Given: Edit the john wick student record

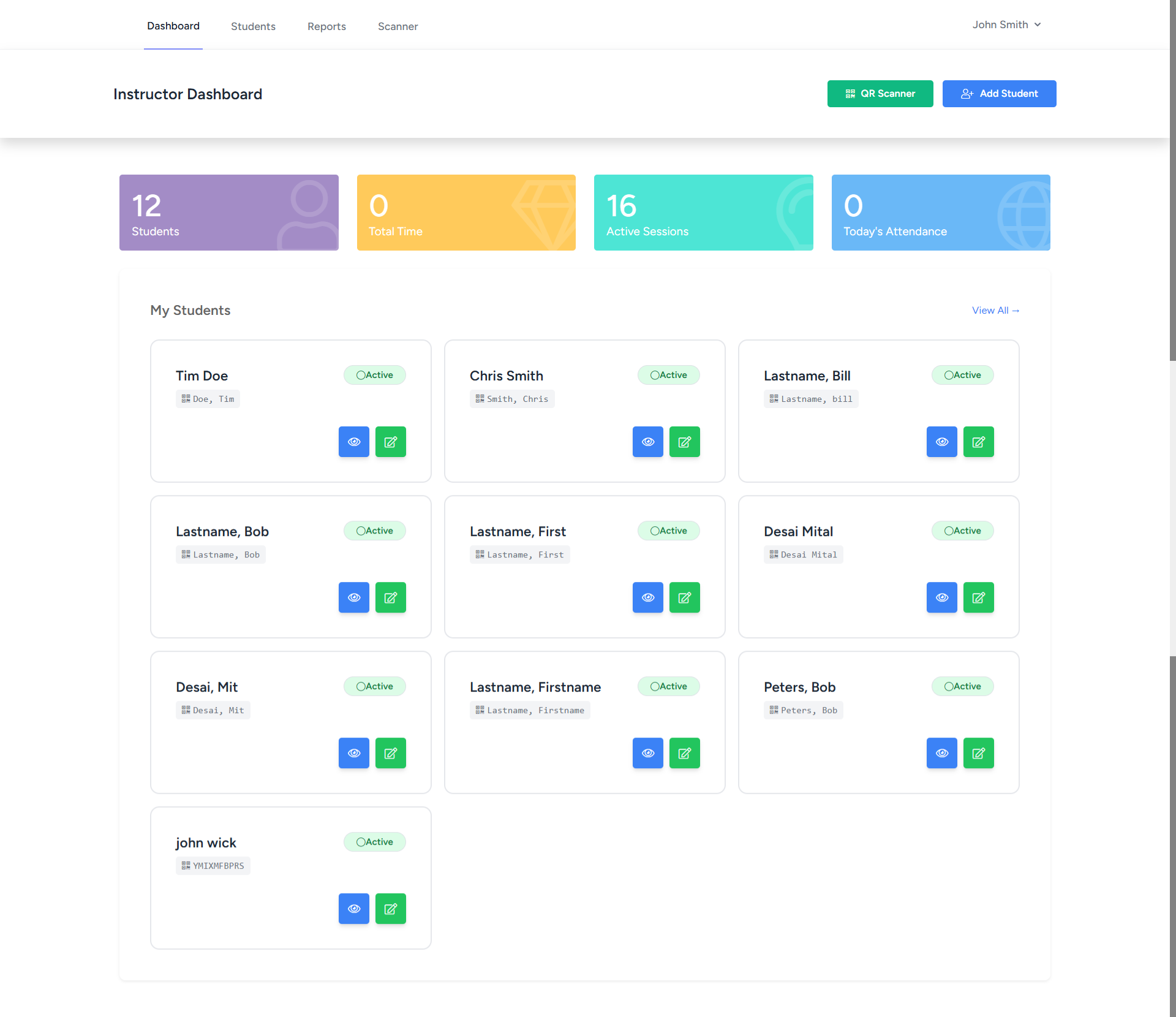Looking at the screenshot, I should [x=390, y=909].
